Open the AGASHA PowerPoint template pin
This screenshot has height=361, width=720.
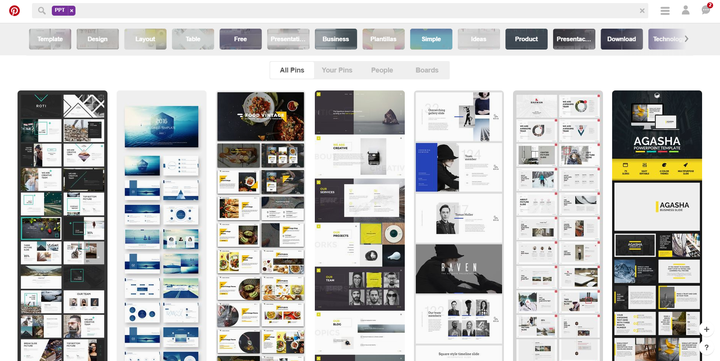click(657, 226)
